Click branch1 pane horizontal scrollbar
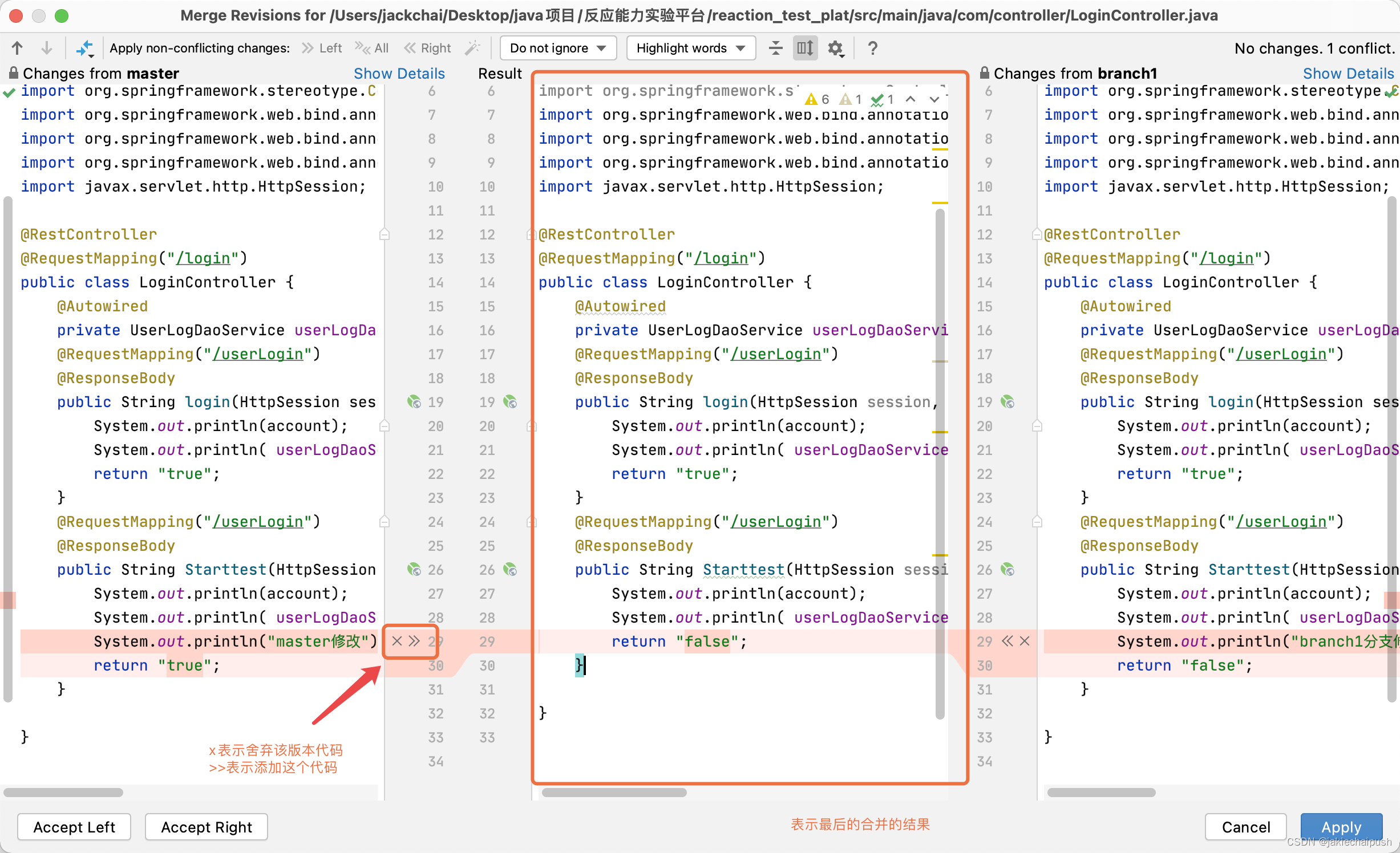Image resolution: width=1400 pixels, height=853 pixels. point(1102,793)
